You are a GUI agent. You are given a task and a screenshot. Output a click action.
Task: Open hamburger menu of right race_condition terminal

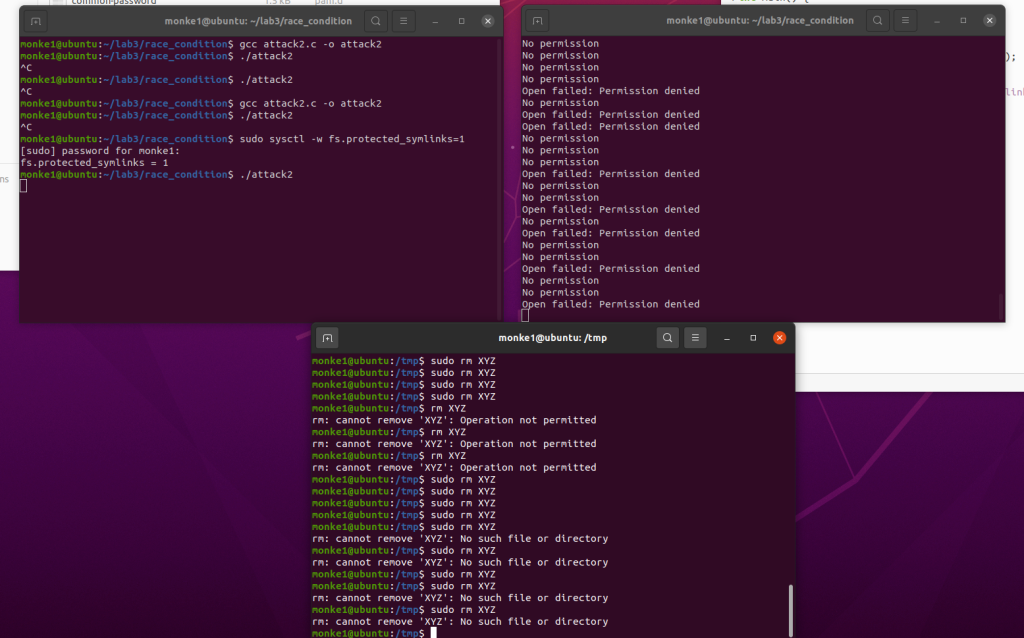tap(905, 20)
